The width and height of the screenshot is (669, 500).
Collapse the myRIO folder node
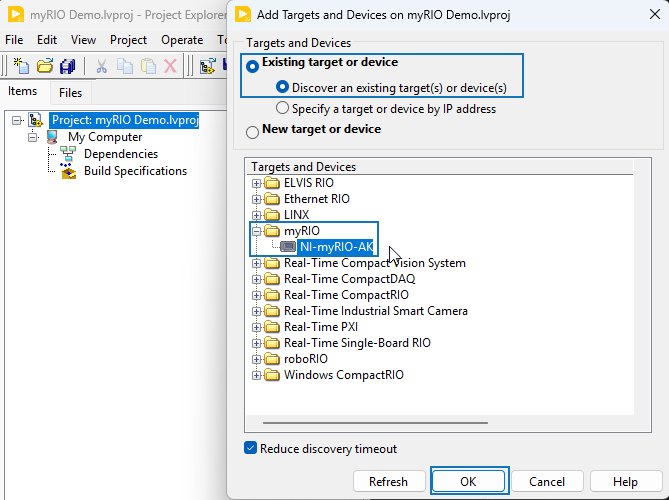coord(257,231)
